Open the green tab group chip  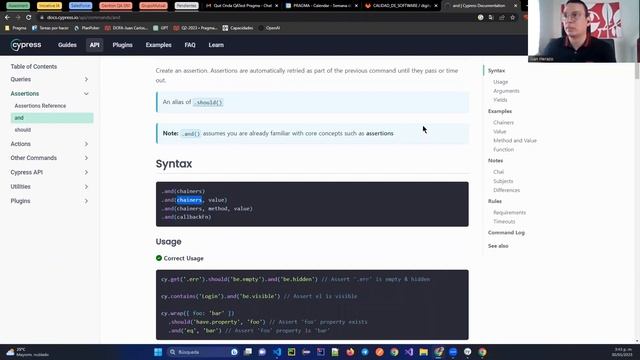tap(18, 6)
